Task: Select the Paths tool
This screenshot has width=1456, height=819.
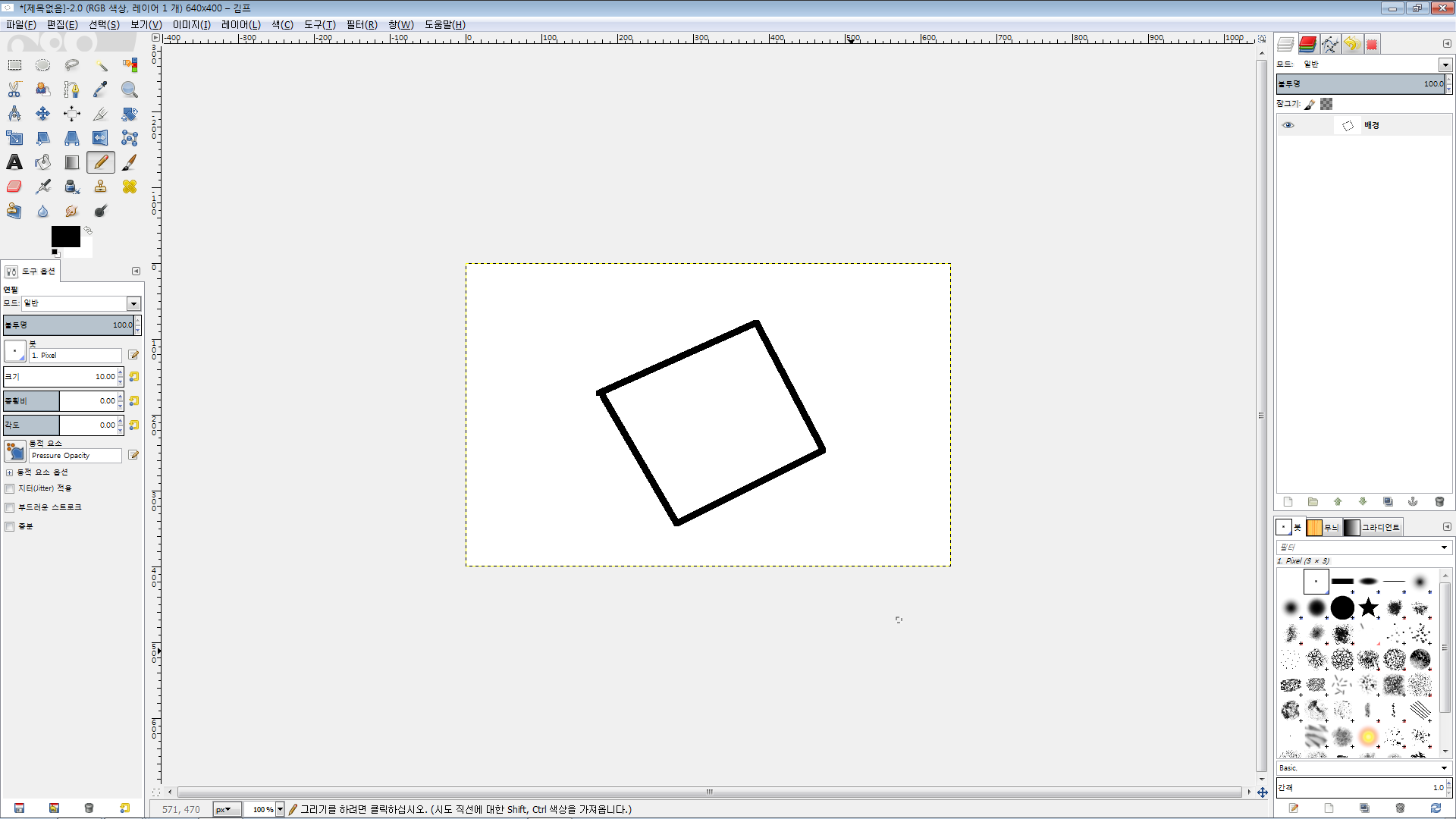Action: click(72, 89)
